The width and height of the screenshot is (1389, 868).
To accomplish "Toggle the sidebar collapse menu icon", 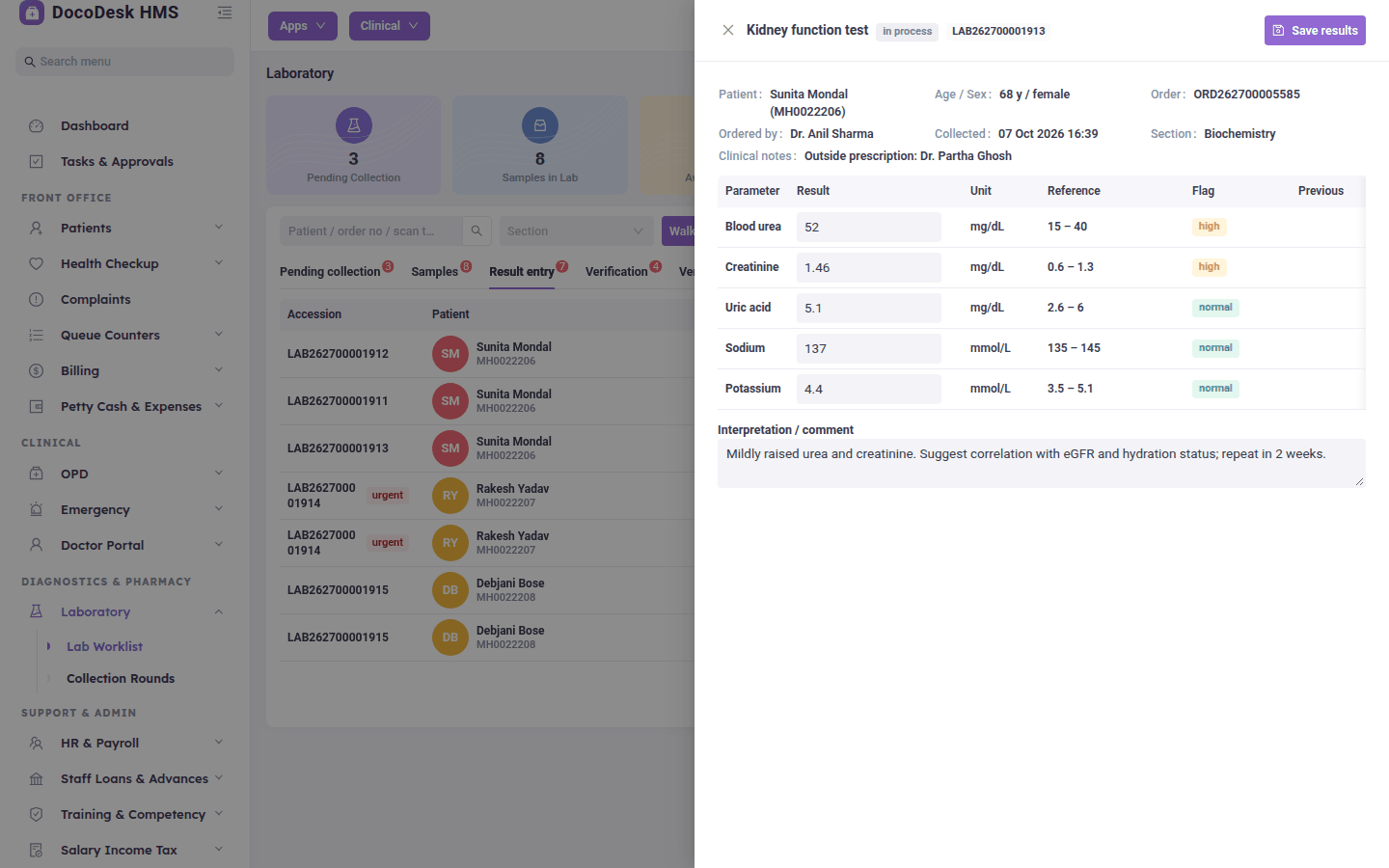I will pos(225,13).
